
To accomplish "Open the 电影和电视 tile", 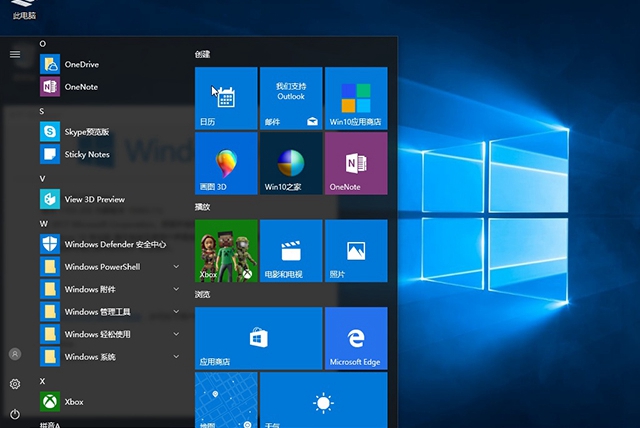I will click(x=291, y=251).
